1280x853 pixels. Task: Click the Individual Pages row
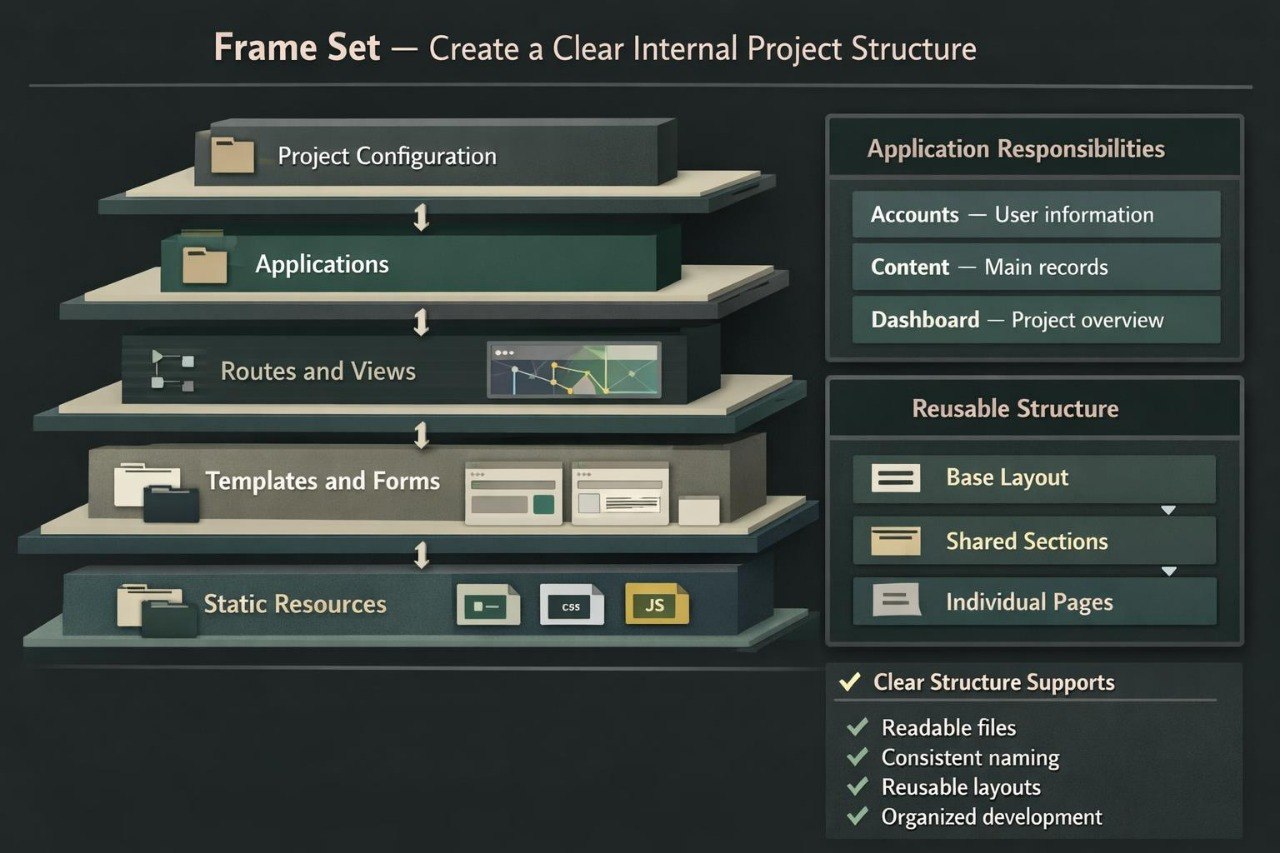coord(1034,602)
